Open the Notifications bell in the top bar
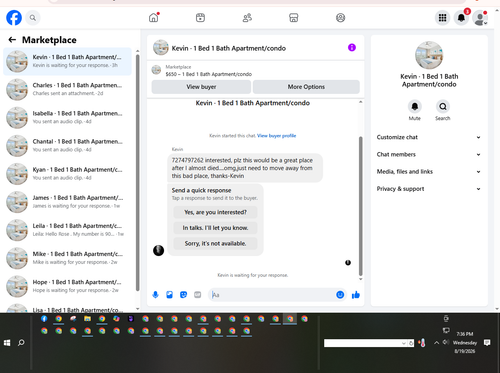Viewport: 500px width, 373px height. pos(461,18)
